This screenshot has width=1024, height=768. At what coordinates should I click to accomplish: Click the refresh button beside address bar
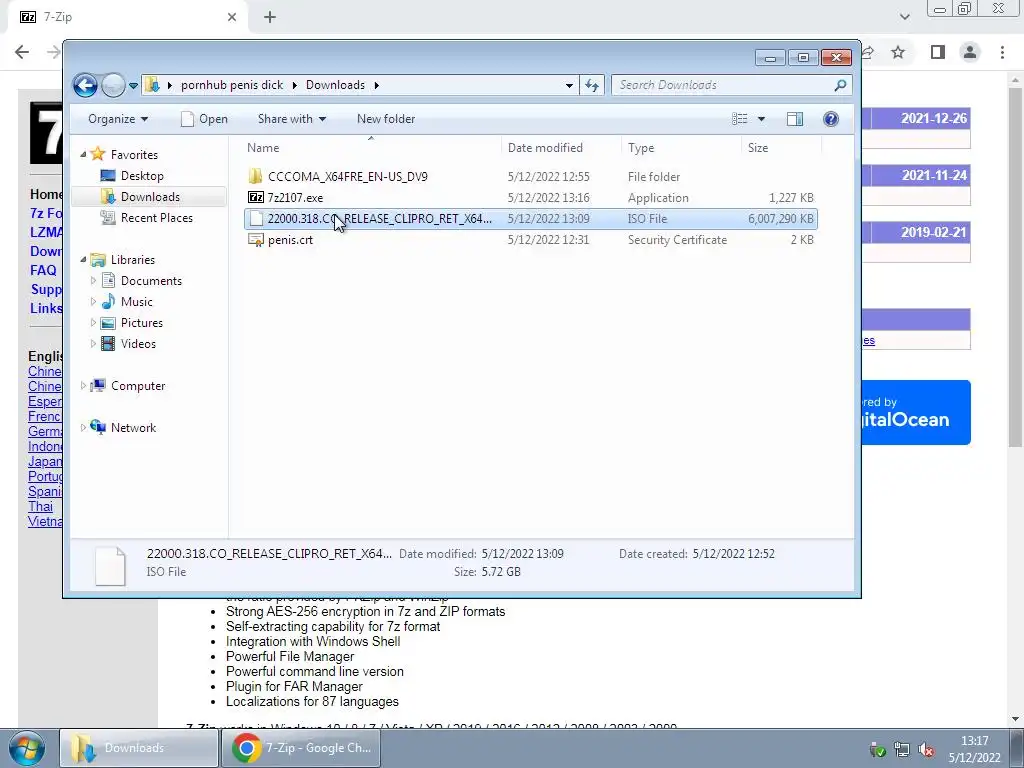592,85
